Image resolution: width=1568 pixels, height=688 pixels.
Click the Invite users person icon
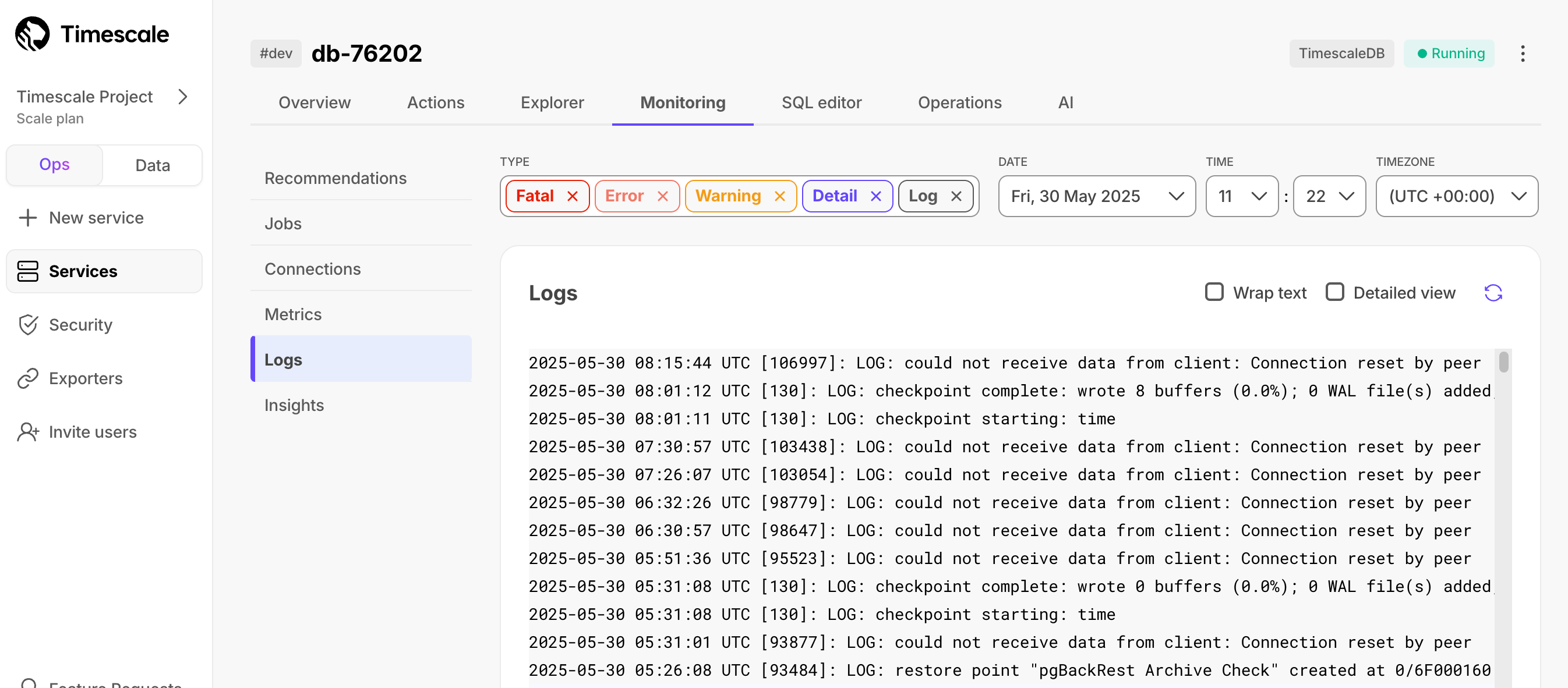pos(28,432)
